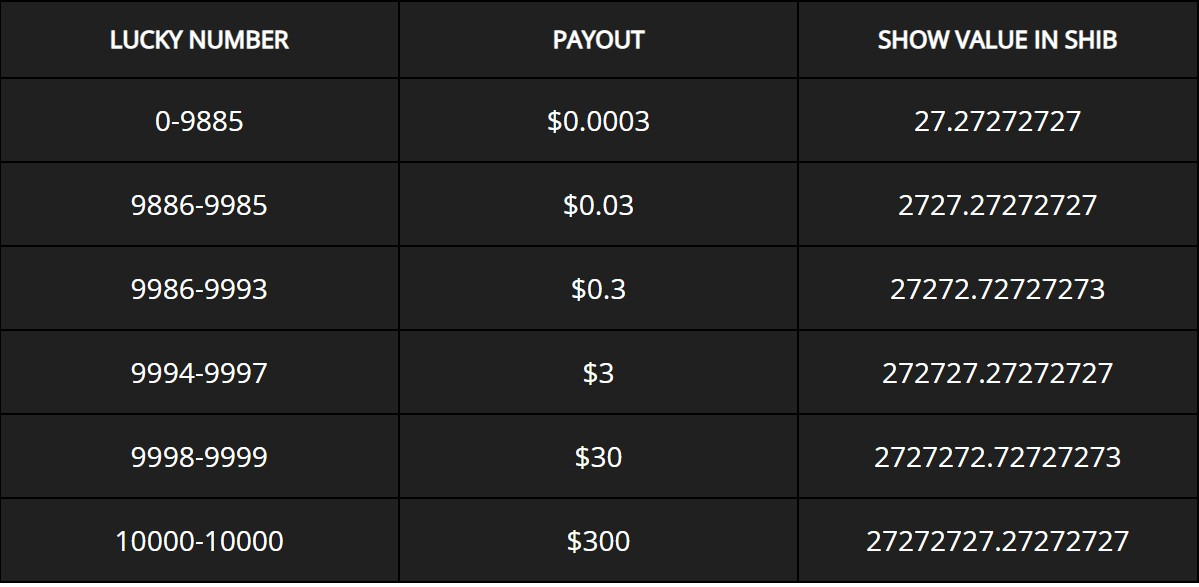Select the 9886-9985 lucky number cell
The height and width of the screenshot is (587, 1199).
tap(199, 205)
